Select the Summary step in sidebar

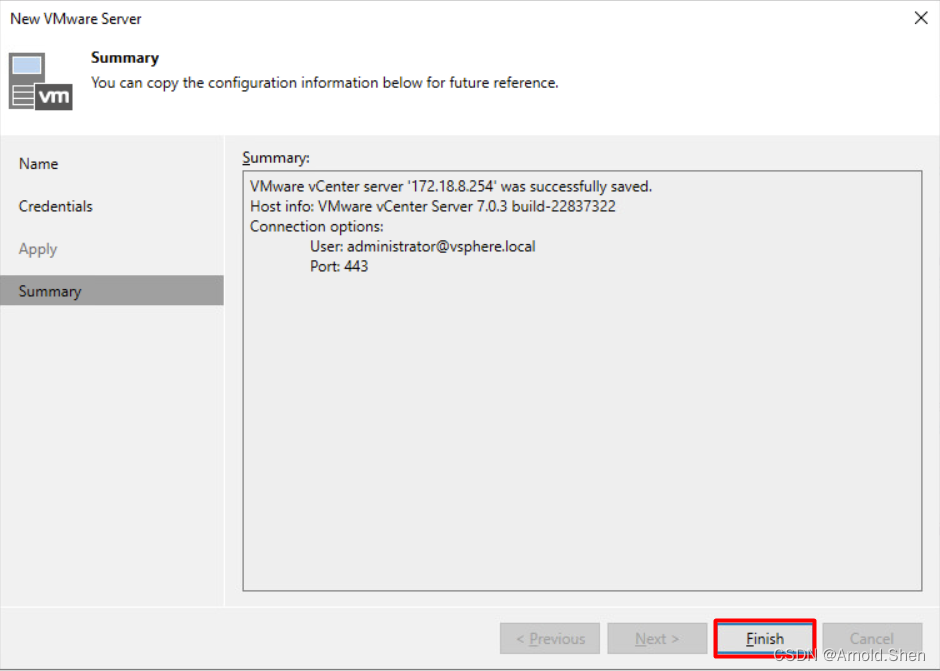coord(112,291)
